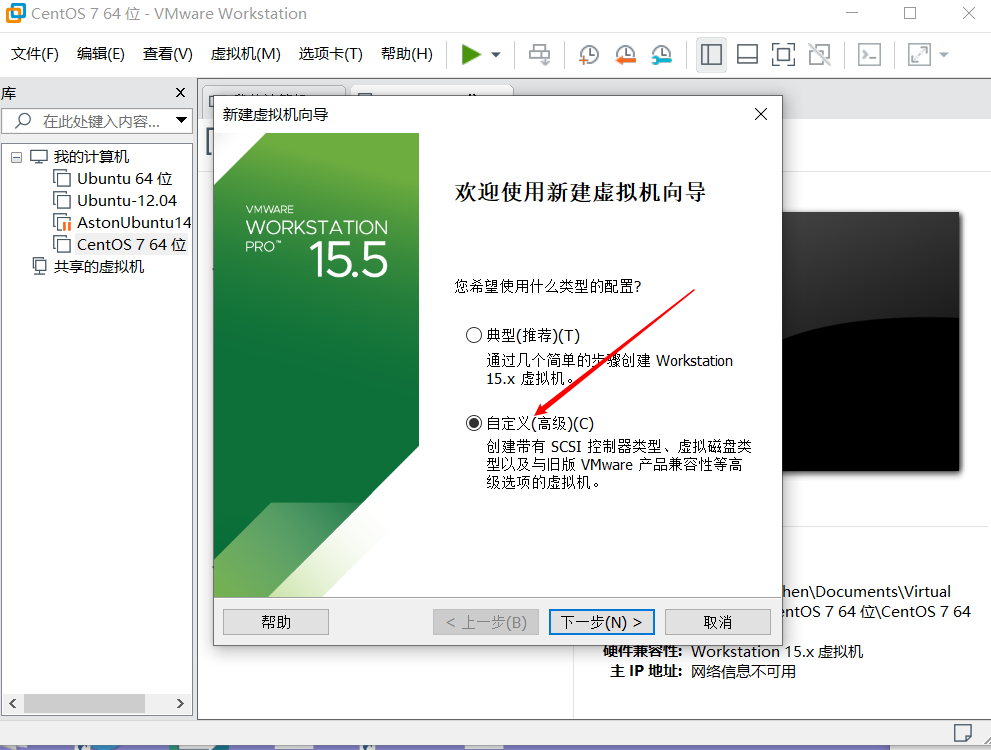The height and width of the screenshot is (750, 991).
Task: Click the Workstation 15.x 虚拟机 compatibility text
Action: click(777, 651)
